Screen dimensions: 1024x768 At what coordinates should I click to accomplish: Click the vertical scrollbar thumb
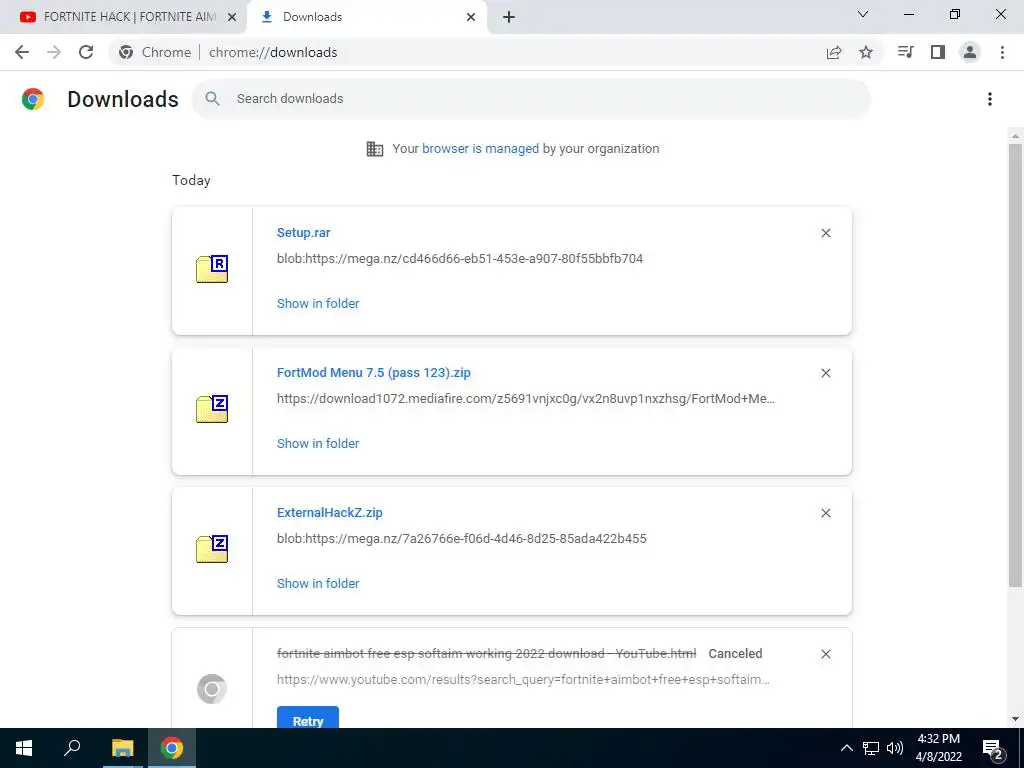point(1015,366)
